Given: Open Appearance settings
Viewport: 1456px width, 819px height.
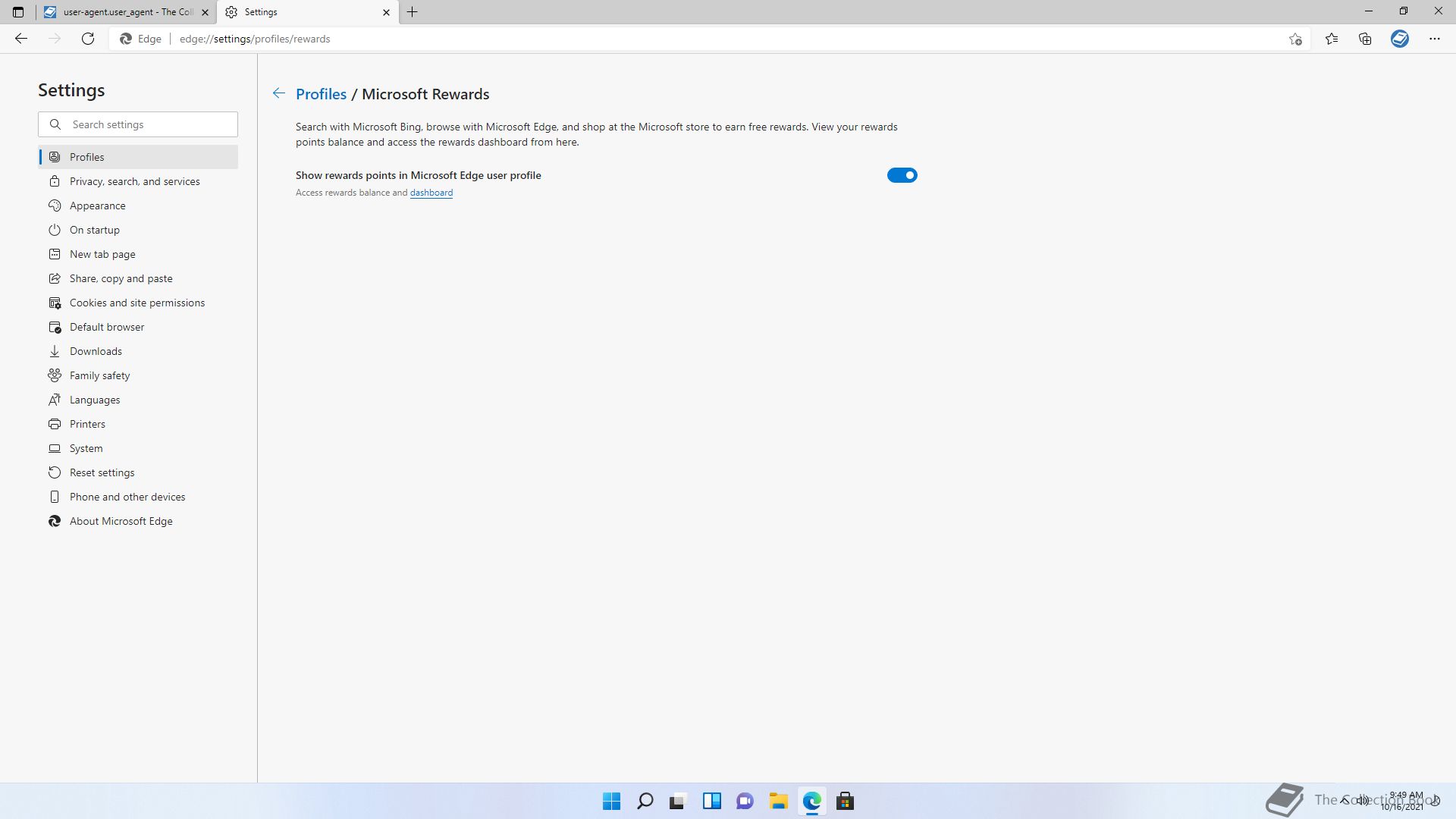Looking at the screenshot, I should click(x=138, y=206).
